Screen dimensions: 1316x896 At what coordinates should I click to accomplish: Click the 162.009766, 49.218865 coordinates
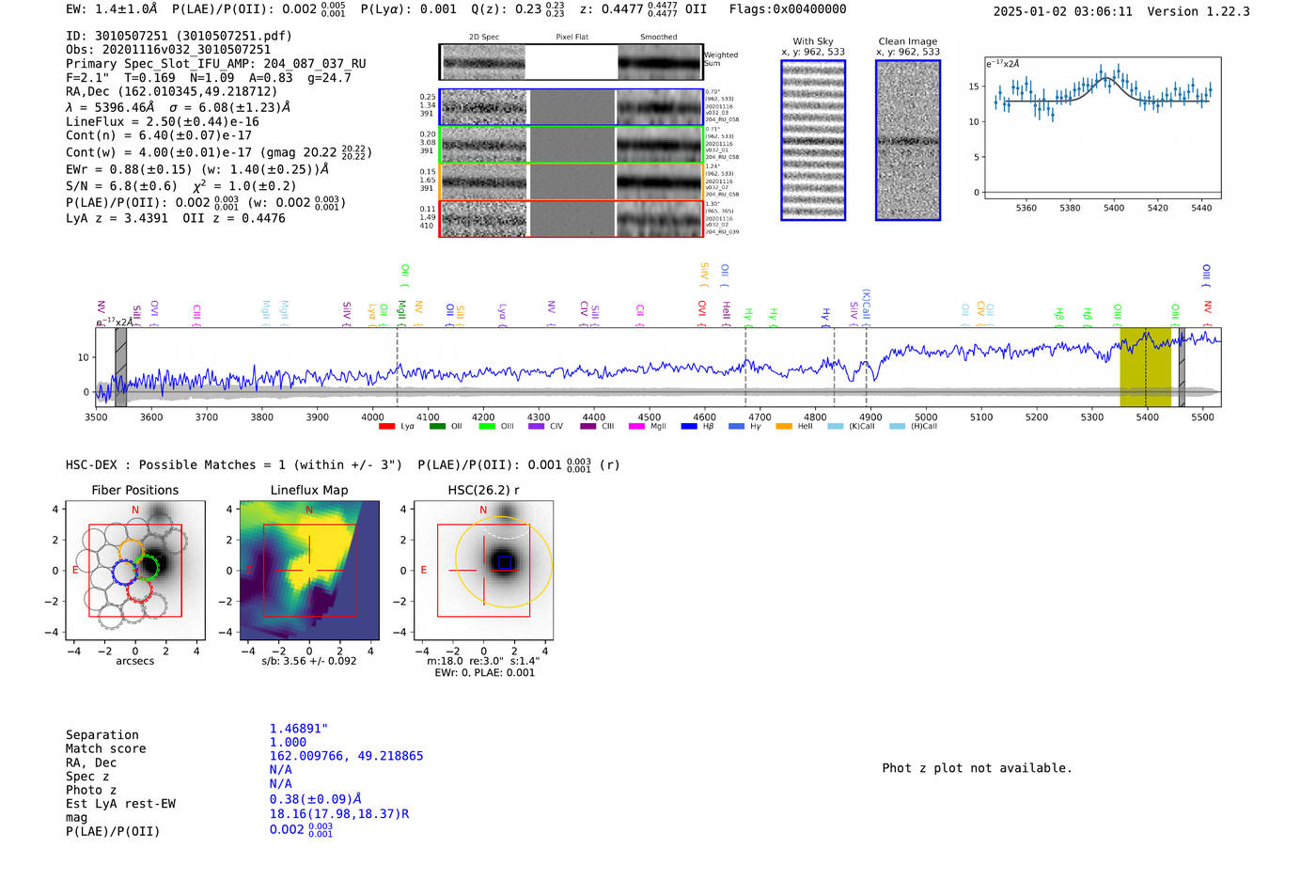346,756
